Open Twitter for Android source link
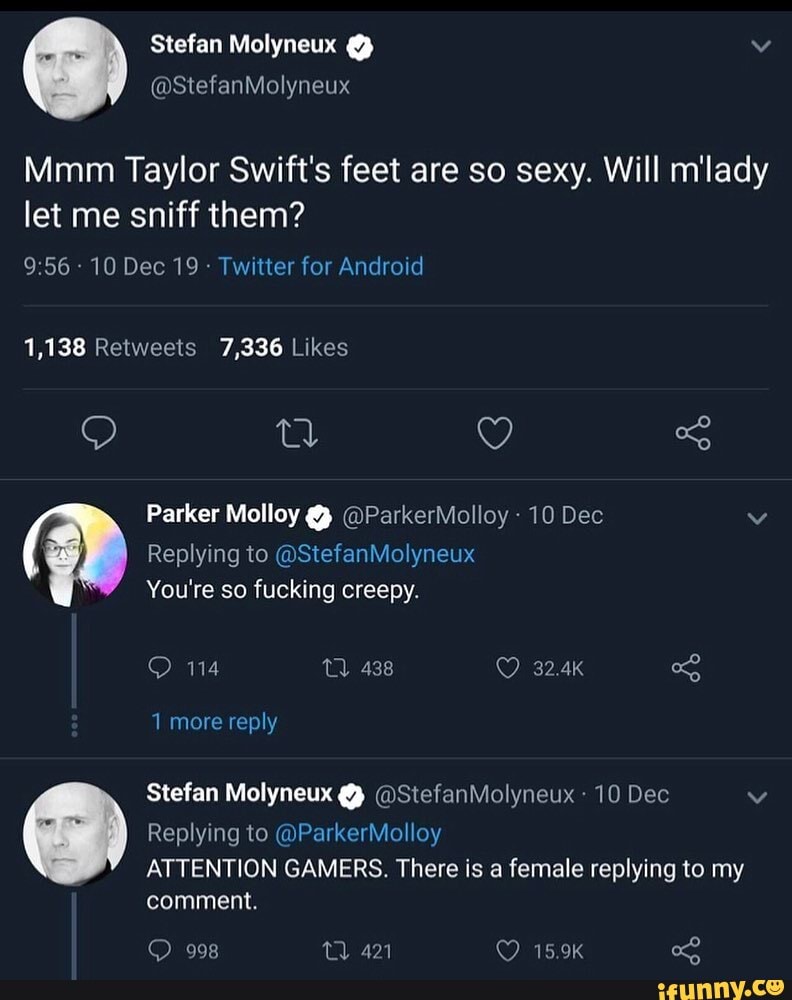 (x=321, y=266)
